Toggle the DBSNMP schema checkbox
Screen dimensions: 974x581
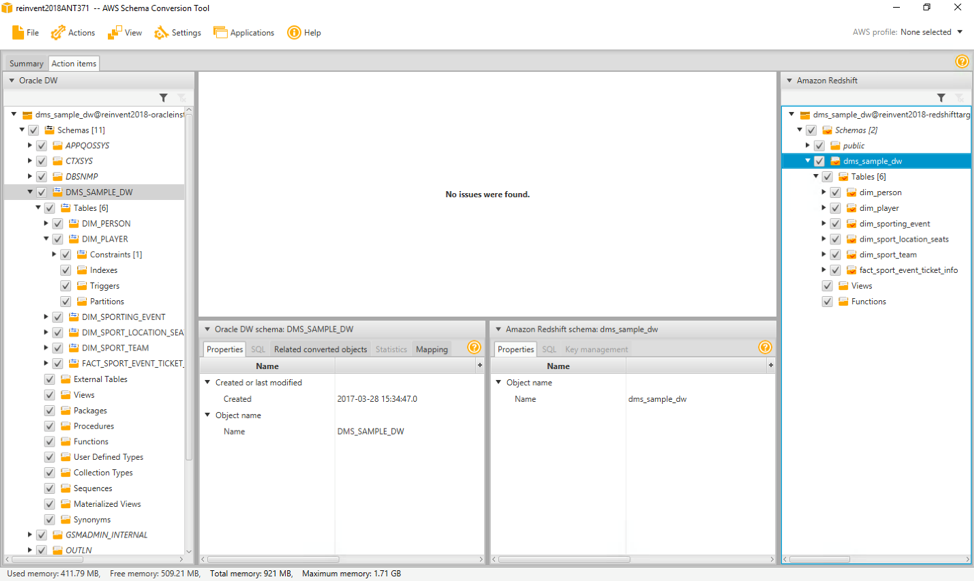42,176
